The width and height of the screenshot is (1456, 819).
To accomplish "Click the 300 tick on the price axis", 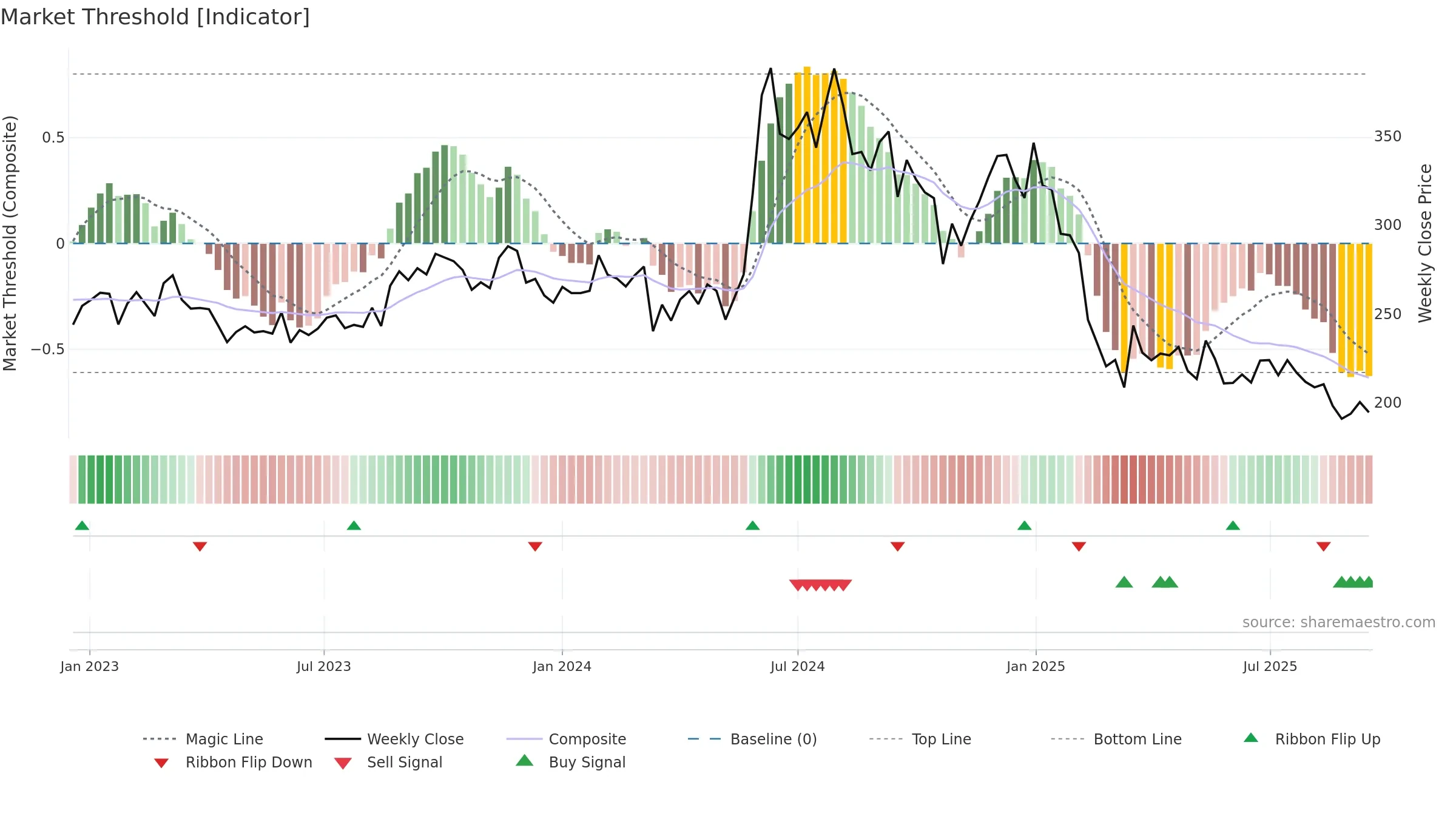I will 1387,225.
